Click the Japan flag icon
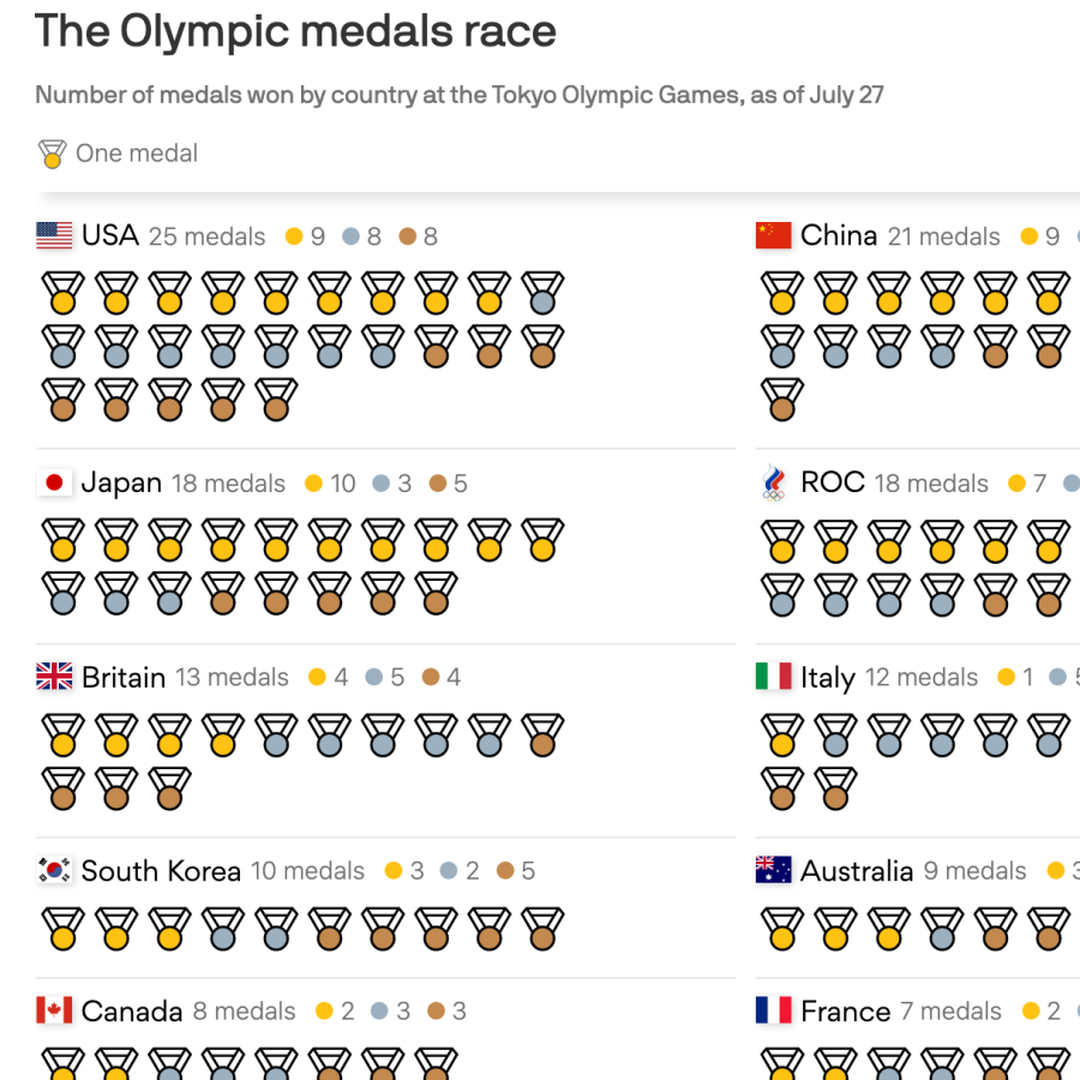Image resolution: width=1080 pixels, height=1080 pixels. tap(54, 483)
